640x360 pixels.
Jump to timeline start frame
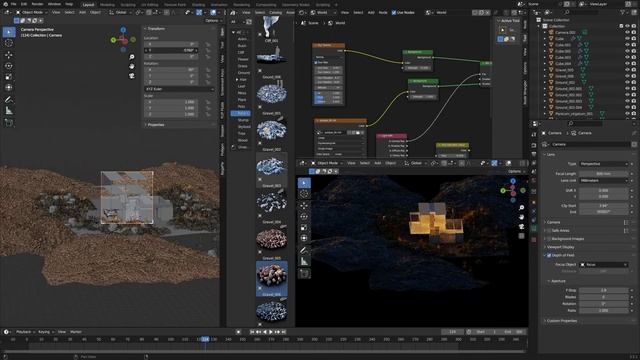coord(252,332)
